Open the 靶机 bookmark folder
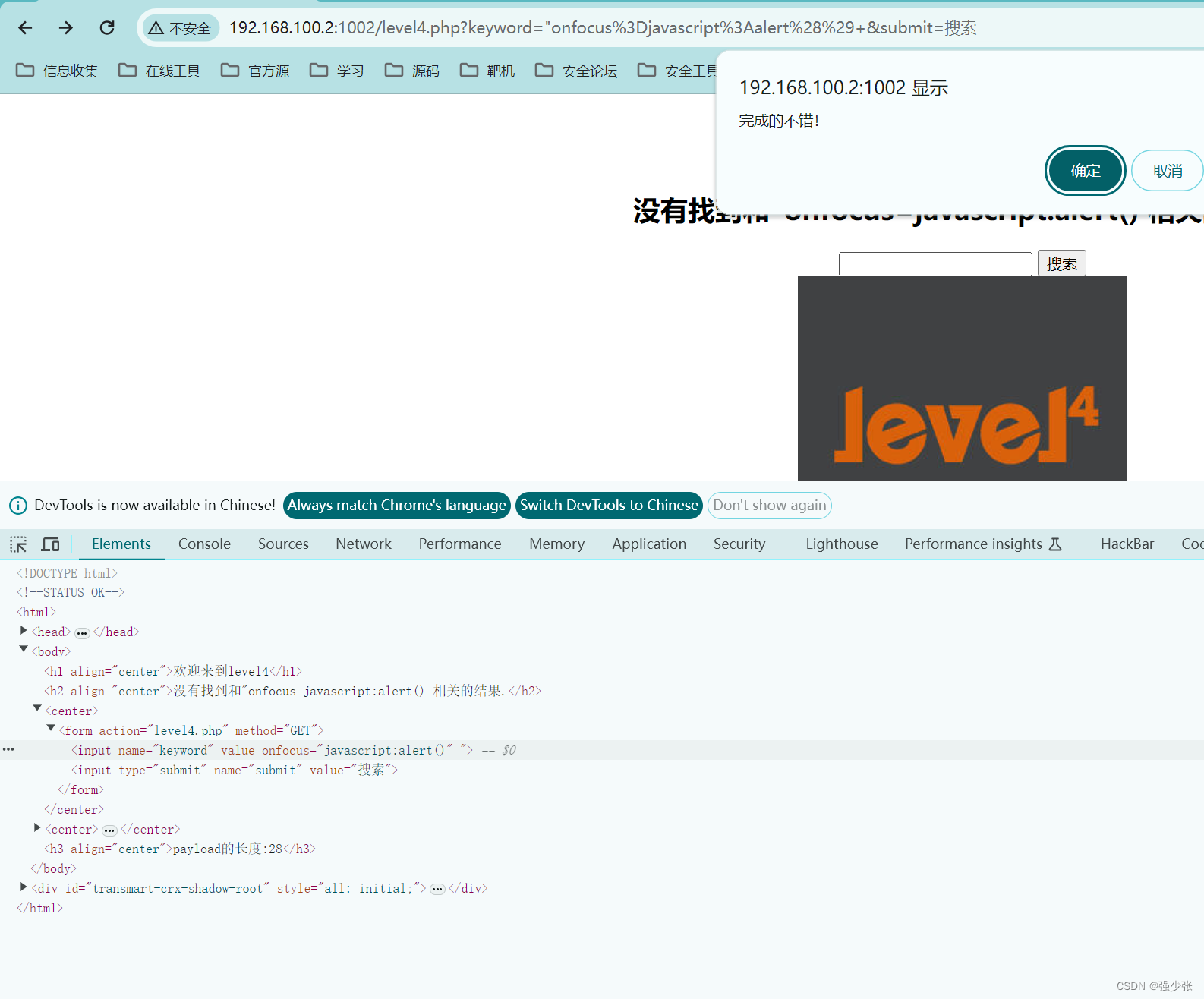1204x999 pixels. (487, 71)
